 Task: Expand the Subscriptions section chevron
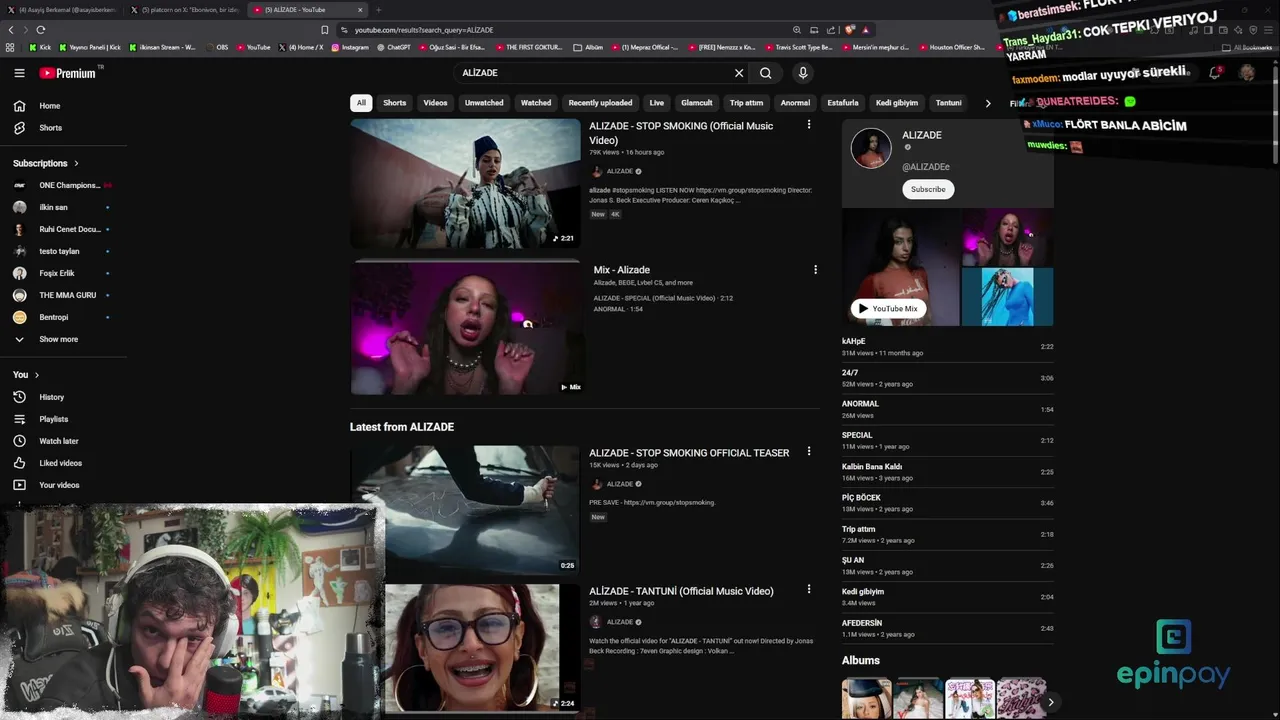[76, 163]
